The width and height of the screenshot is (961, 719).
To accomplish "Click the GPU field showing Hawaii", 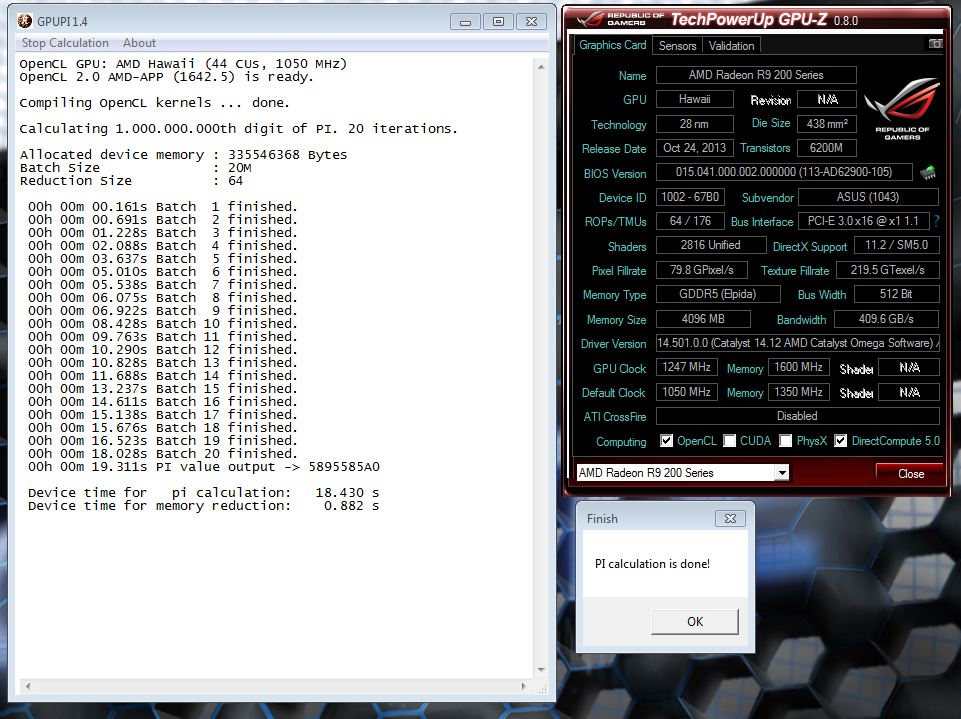I will [694, 99].
